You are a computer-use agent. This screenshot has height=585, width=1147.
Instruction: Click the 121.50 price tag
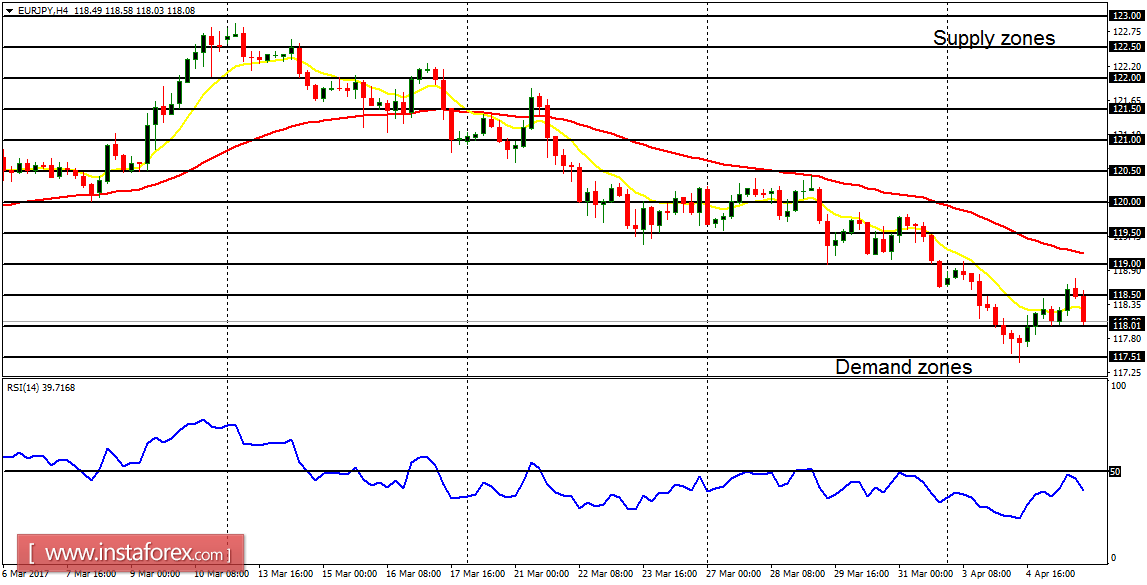(x=1128, y=107)
